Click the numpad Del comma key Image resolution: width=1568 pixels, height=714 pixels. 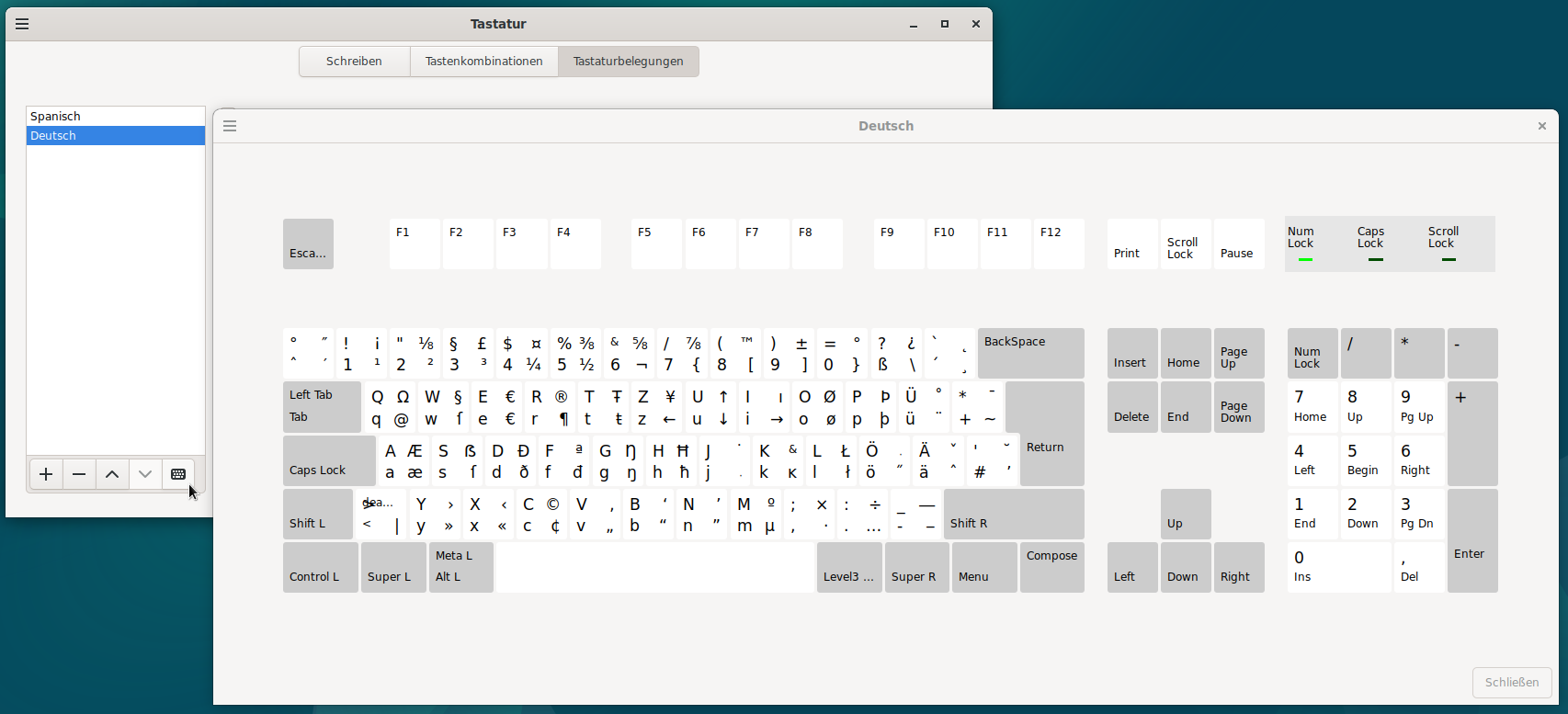point(1419,567)
